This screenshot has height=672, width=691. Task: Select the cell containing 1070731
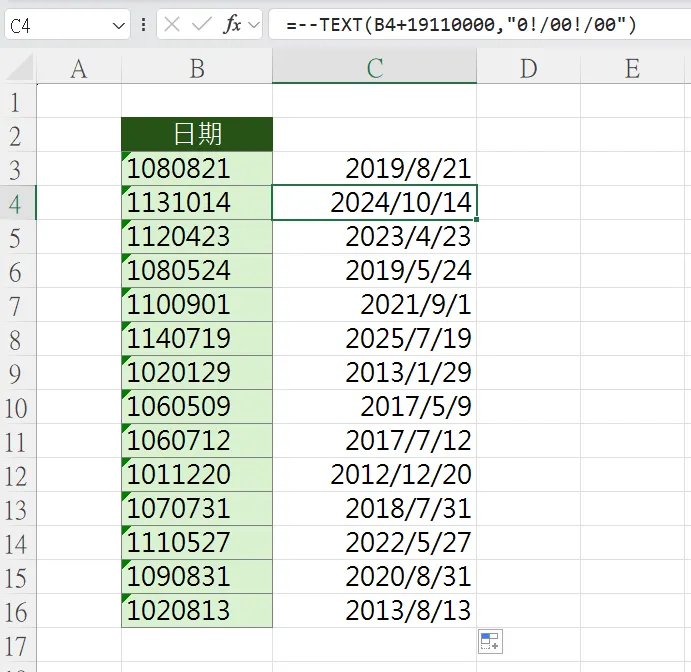(x=197, y=509)
